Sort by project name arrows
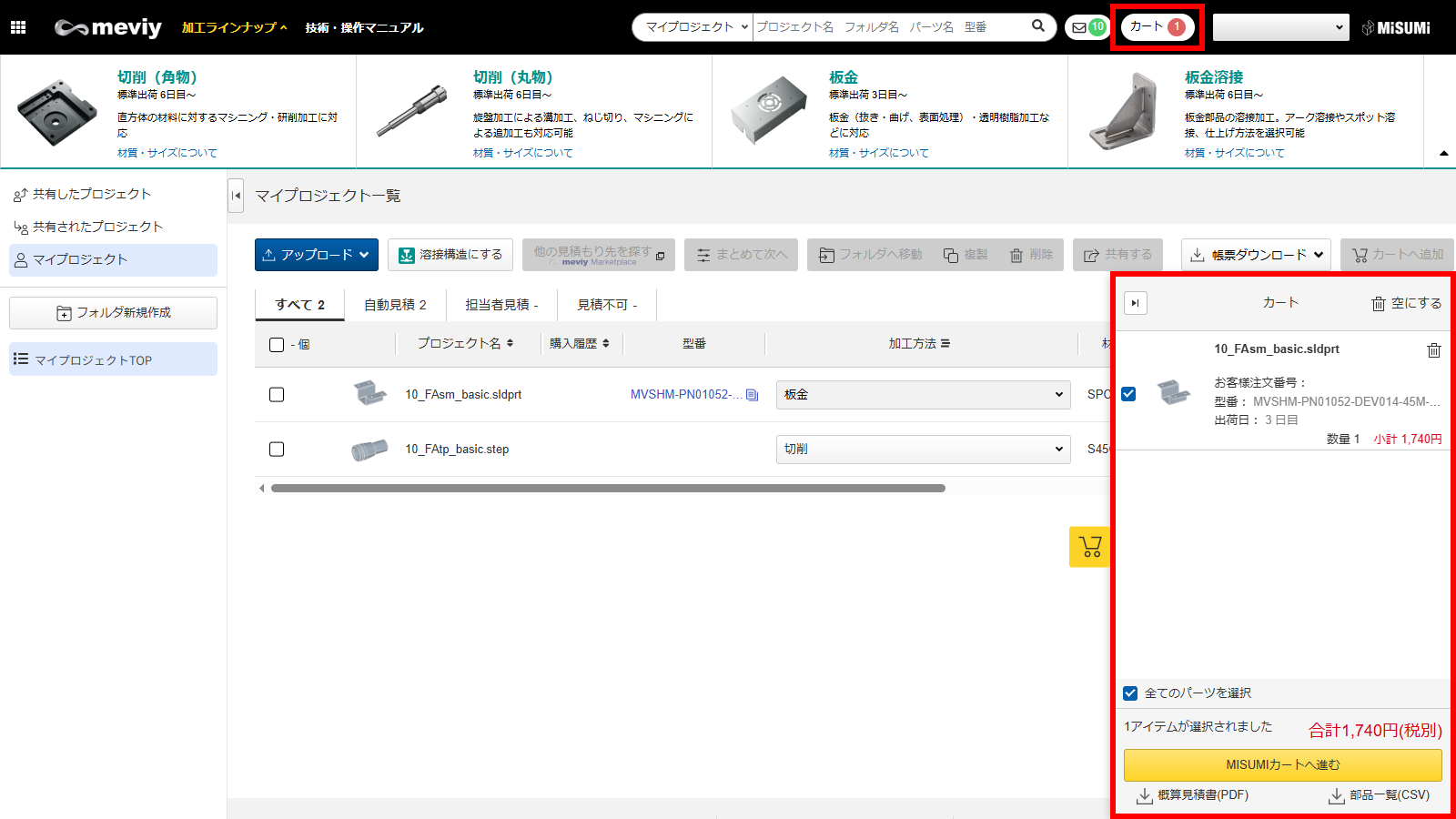Viewport: 1456px width, 819px height. [510, 343]
